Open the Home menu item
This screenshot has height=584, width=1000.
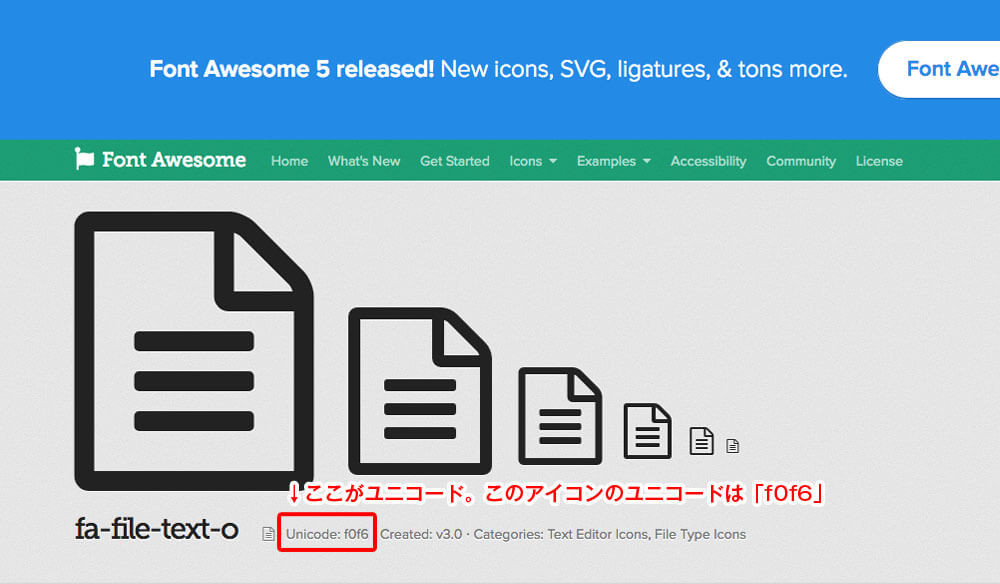coord(290,161)
